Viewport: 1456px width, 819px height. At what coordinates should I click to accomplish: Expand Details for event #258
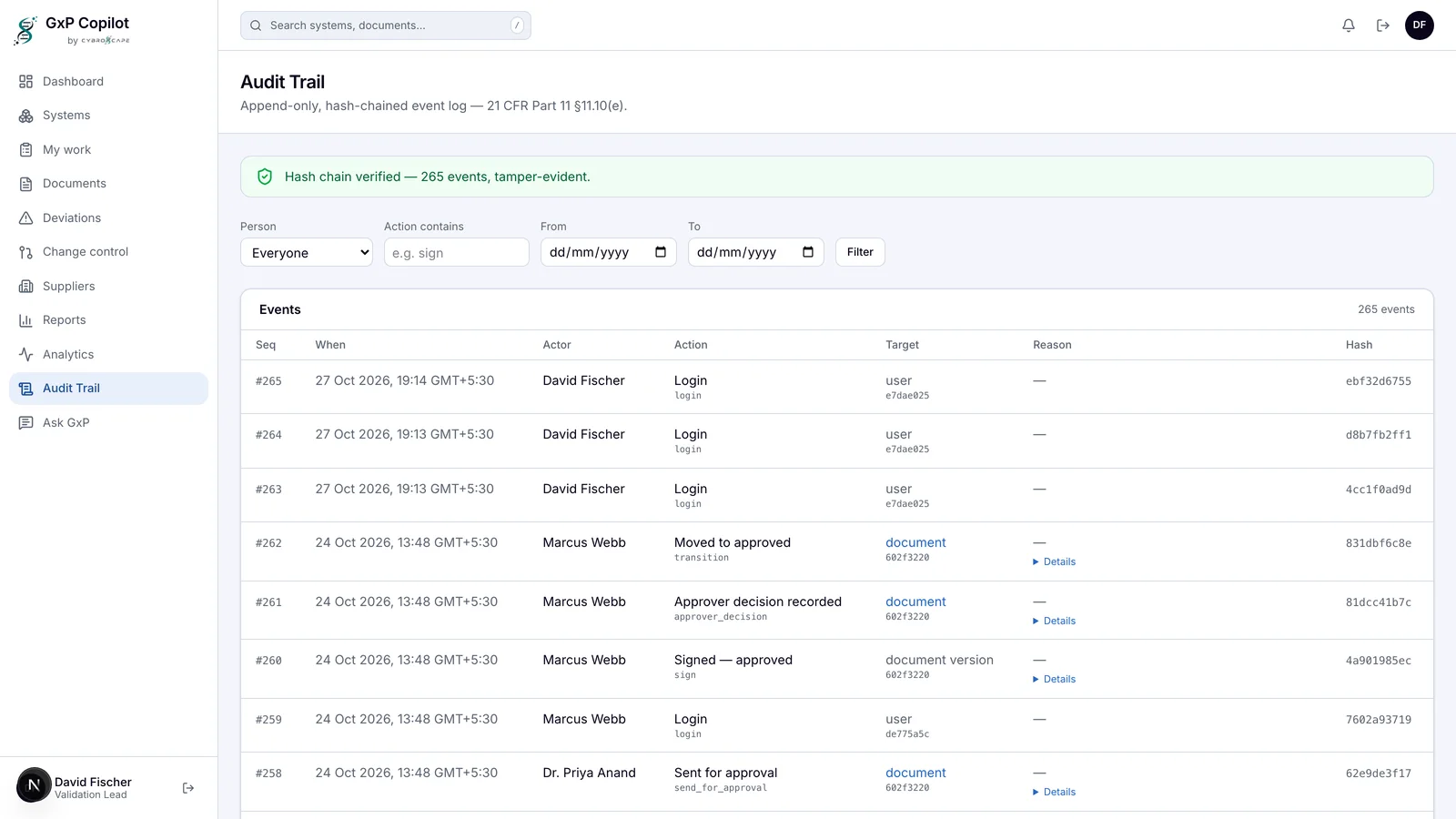(1055, 793)
